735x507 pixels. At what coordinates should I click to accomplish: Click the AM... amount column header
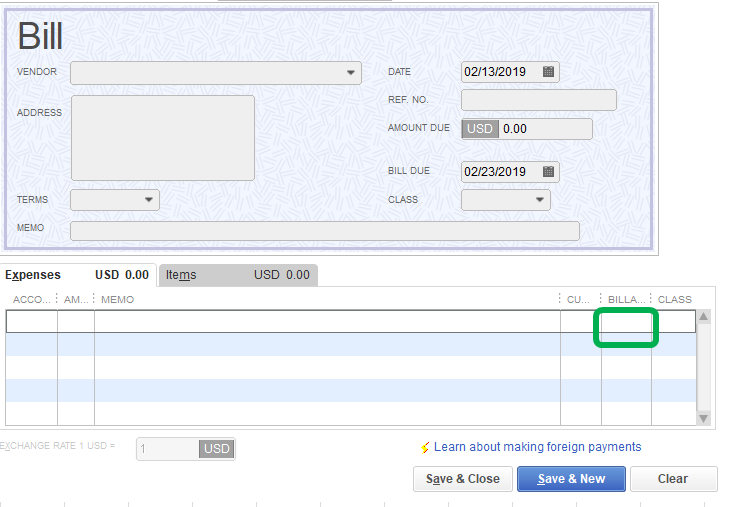click(75, 299)
